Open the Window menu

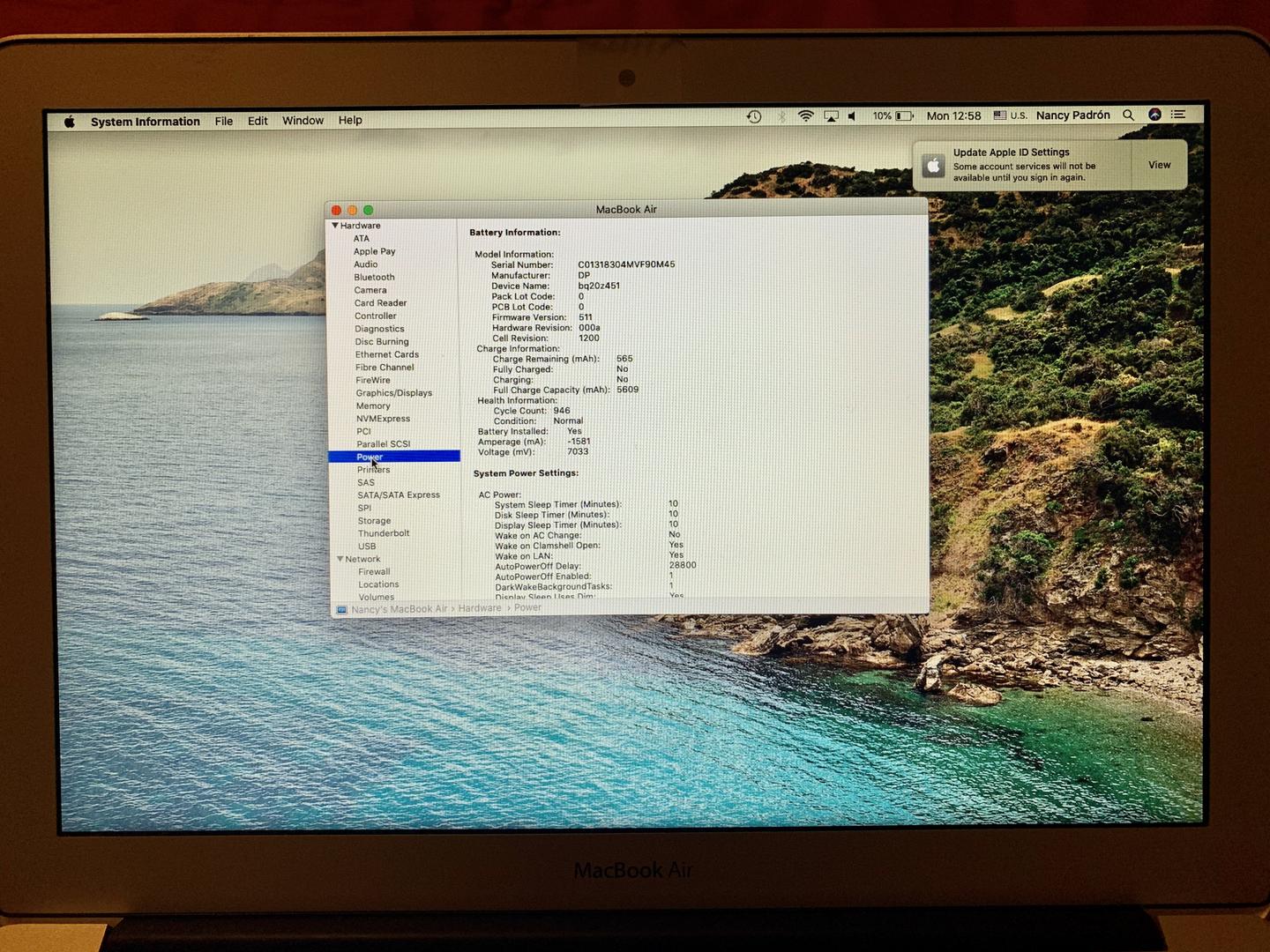click(x=303, y=120)
